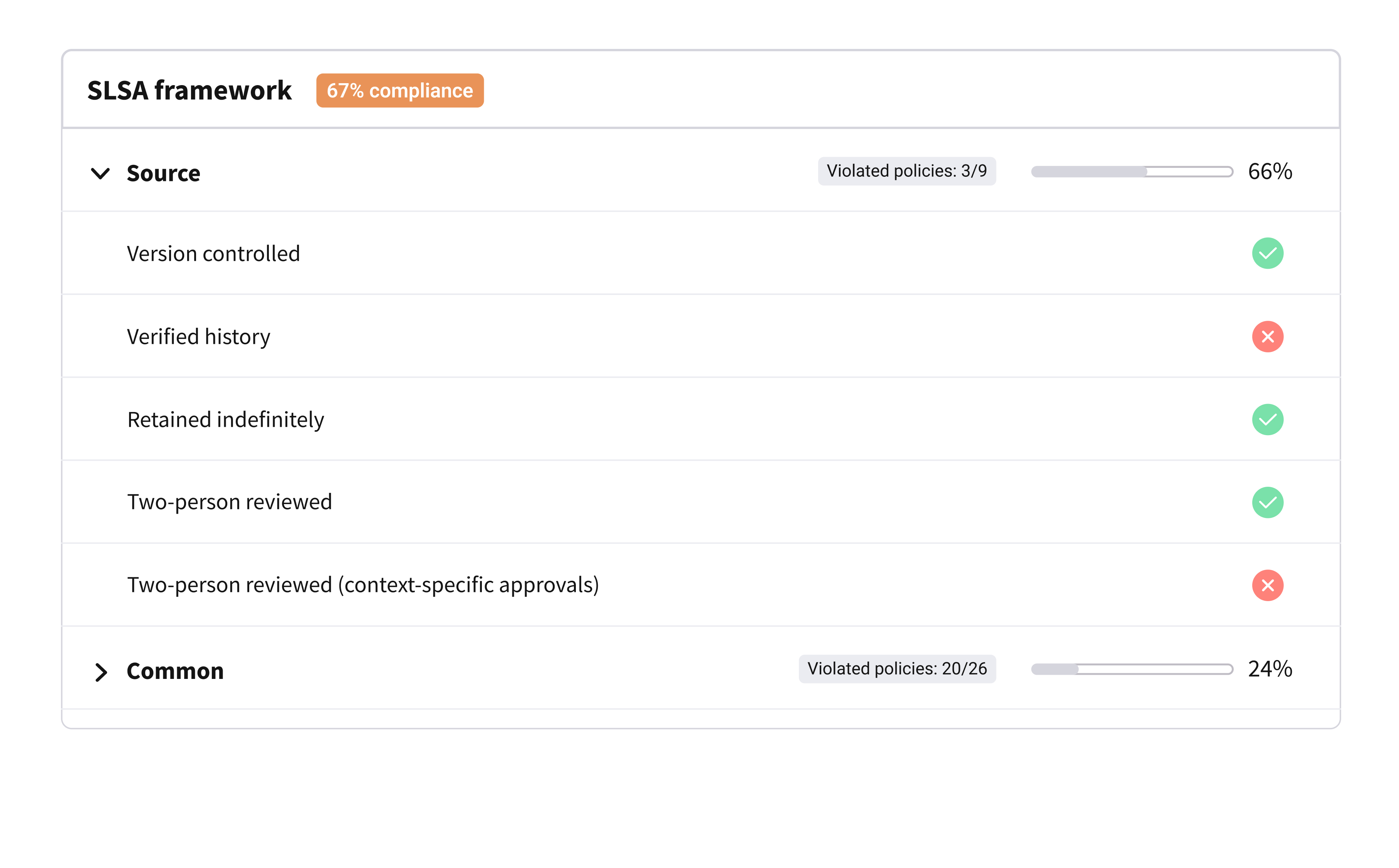The width and height of the screenshot is (1399, 868).
Task: Collapse the Source section
Action: point(101,173)
